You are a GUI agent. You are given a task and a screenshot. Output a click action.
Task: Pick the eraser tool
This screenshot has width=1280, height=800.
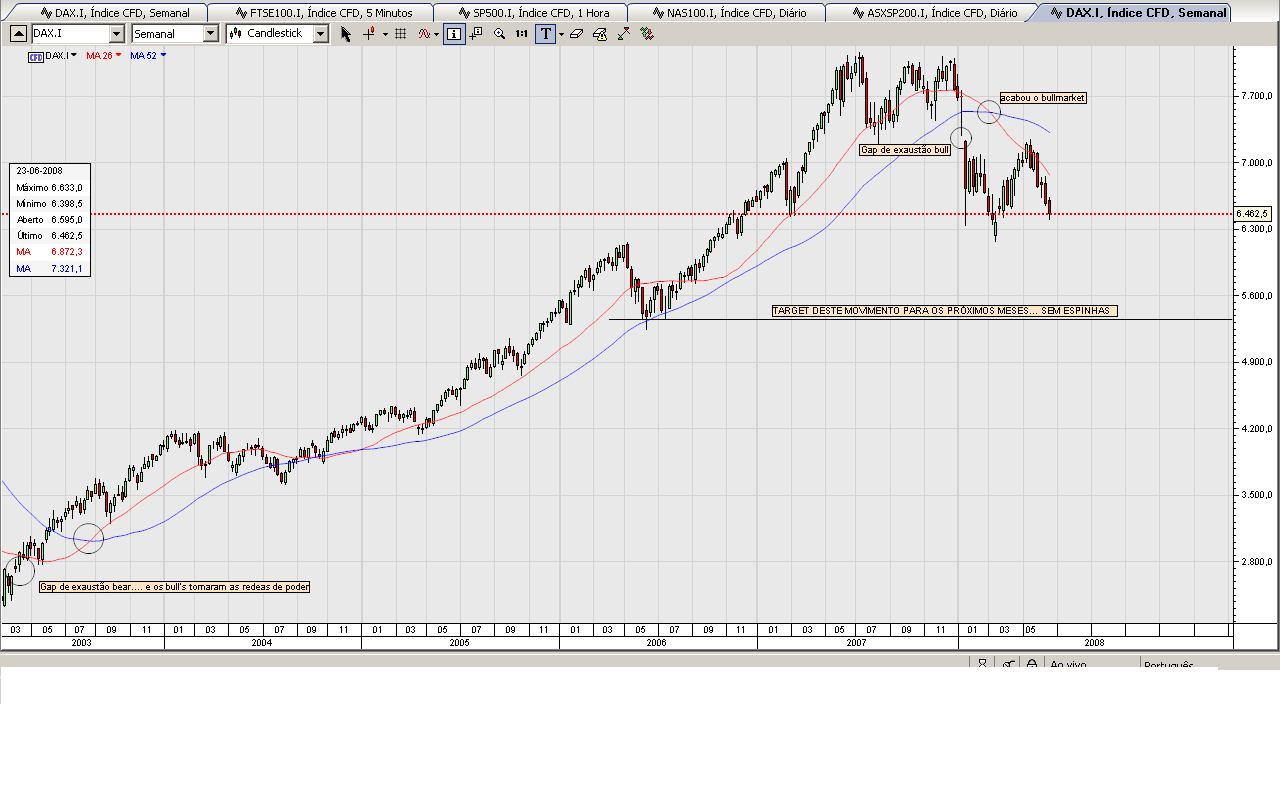point(576,33)
